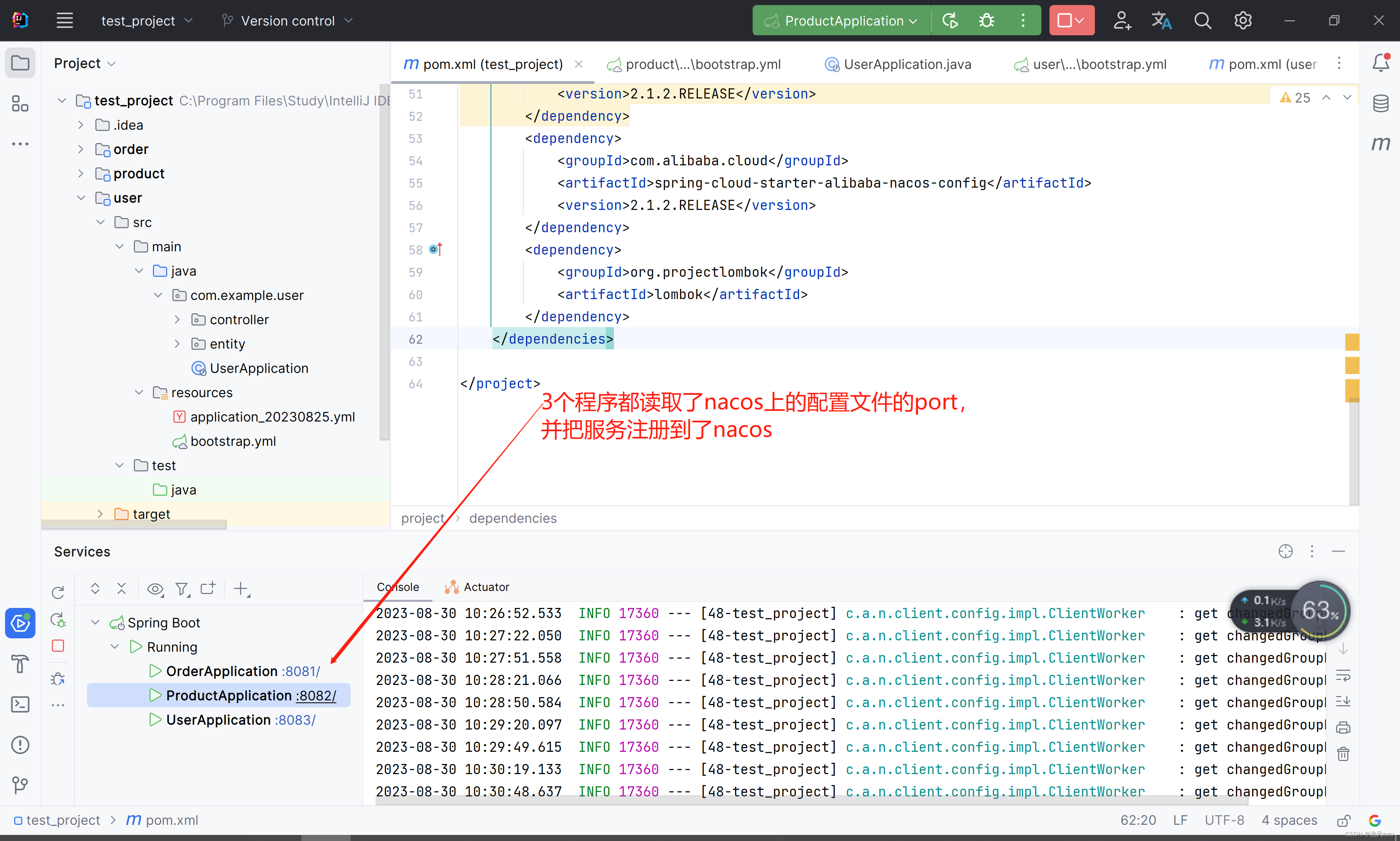
Task: Close pom.xml (test_project) tab
Action: [579, 64]
